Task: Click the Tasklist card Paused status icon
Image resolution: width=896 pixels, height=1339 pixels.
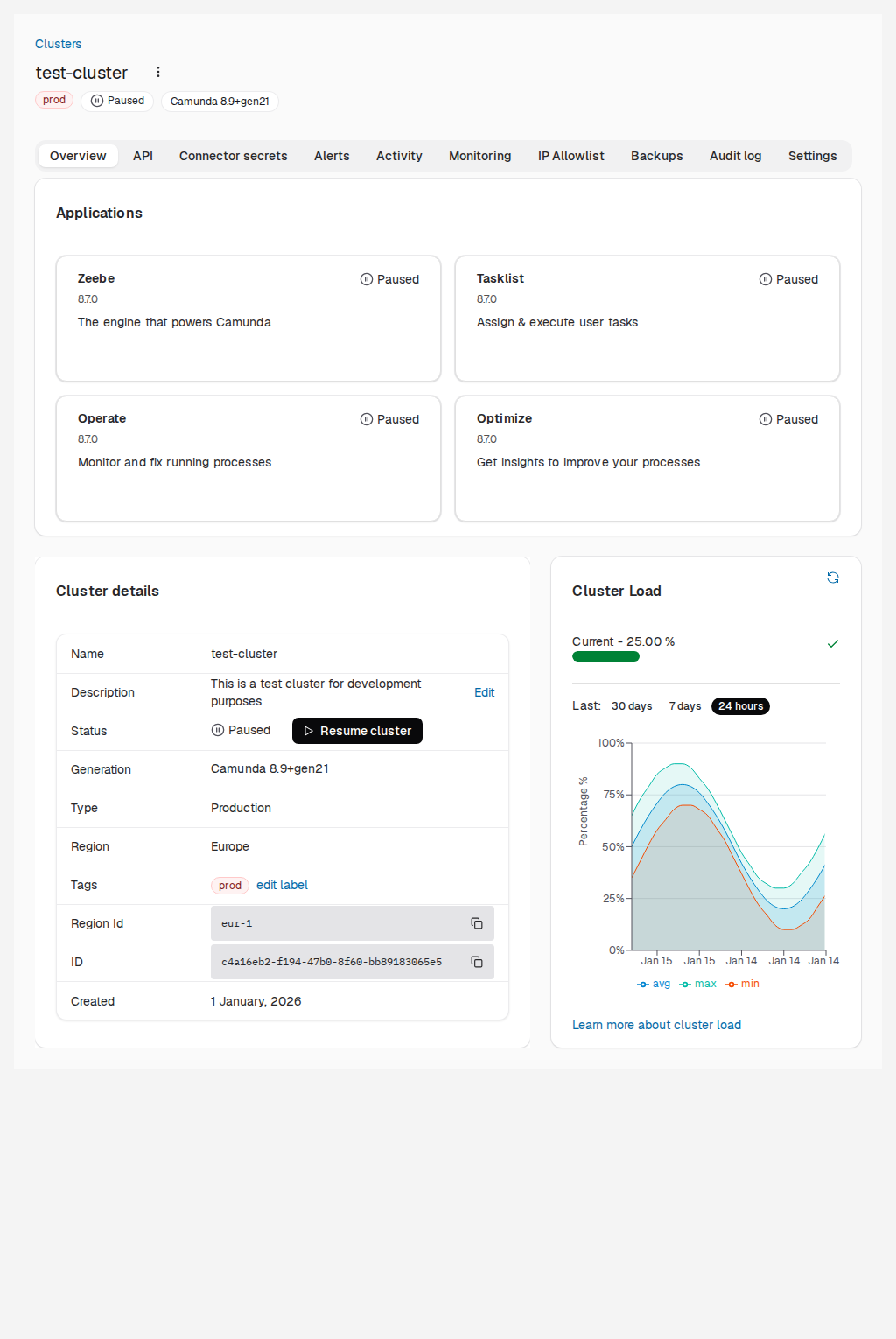Action: (x=766, y=279)
